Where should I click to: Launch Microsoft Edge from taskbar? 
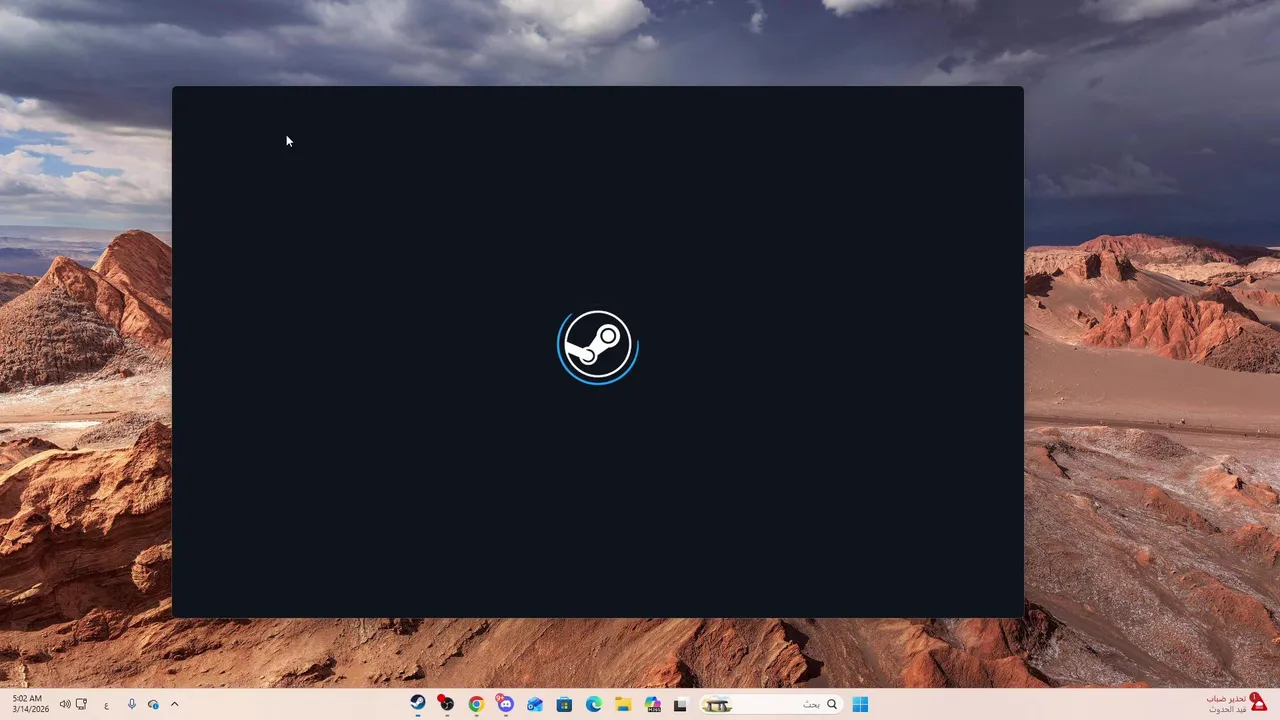[x=593, y=704]
